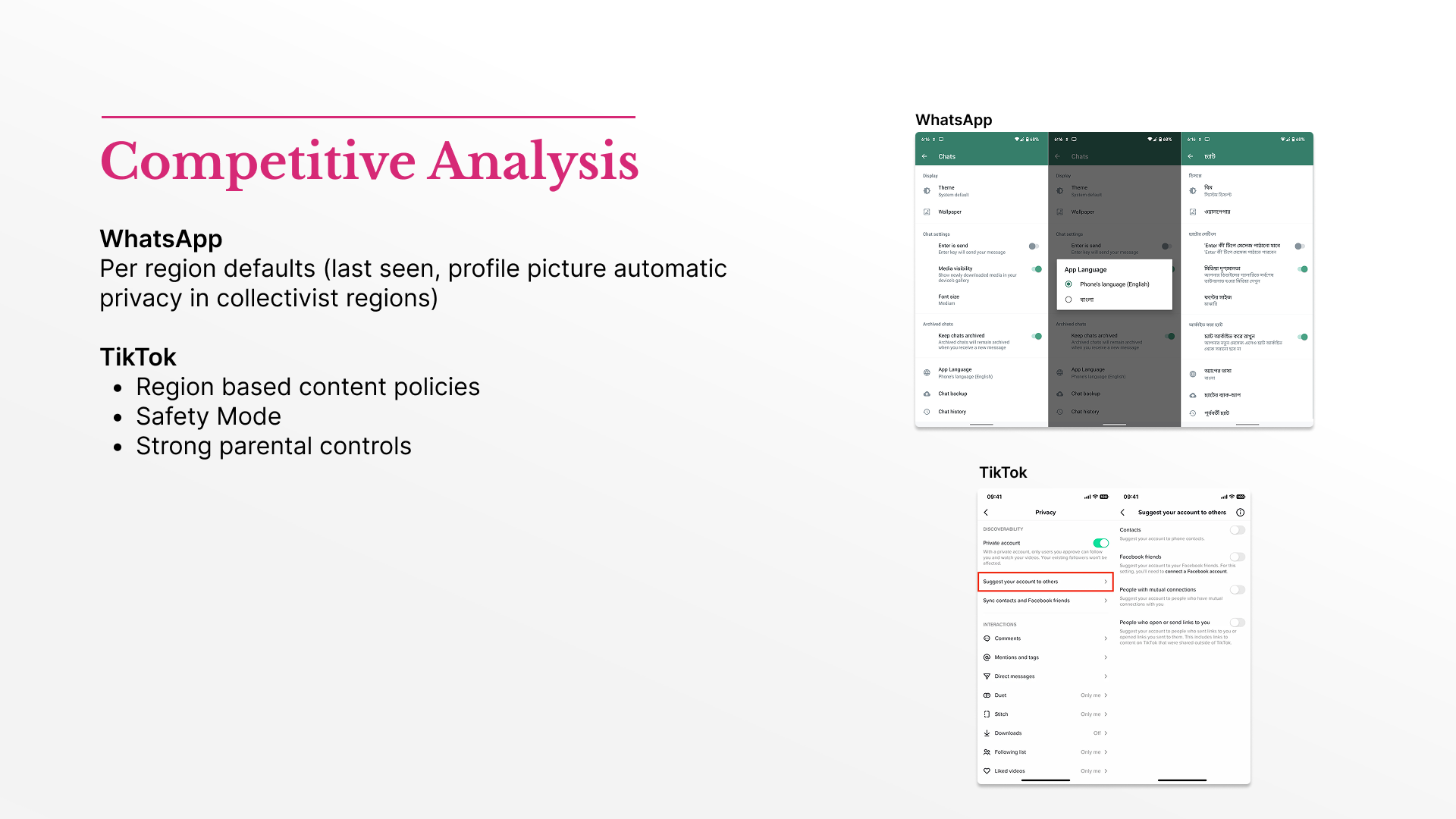Toggle the Enter-key switch on Bengali WhatsApp screen
Image resolution: width=1456 pixels, height=819 pixels.
(x=1301, y=246)
